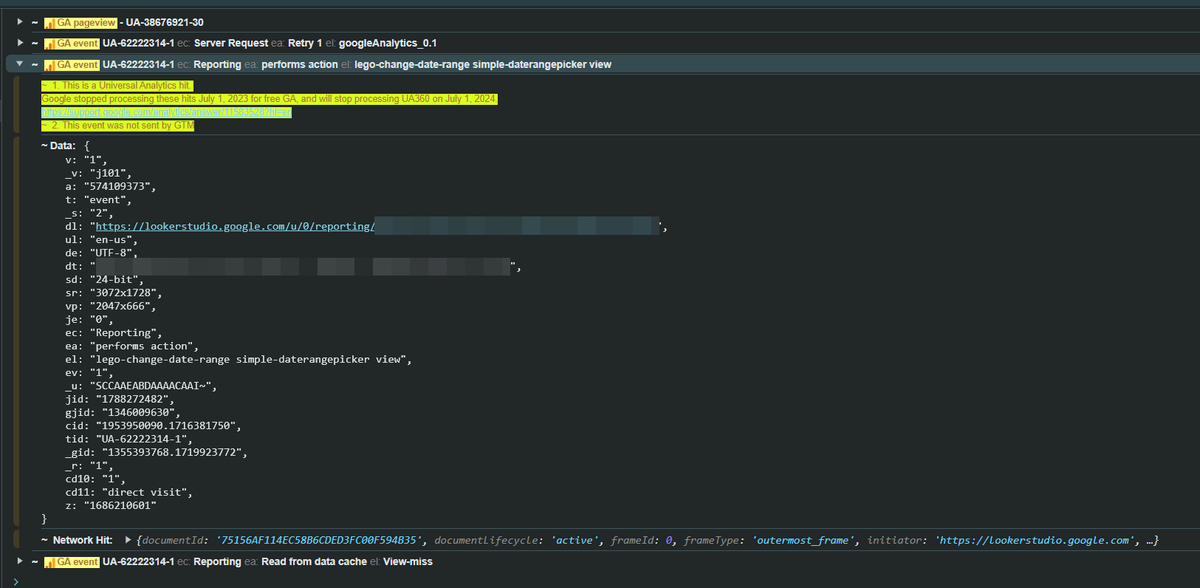Screen dimensions: 1200x588
Task: Select the cid: "1953950090.1716381750" value
Action: [x=164, y=427]
